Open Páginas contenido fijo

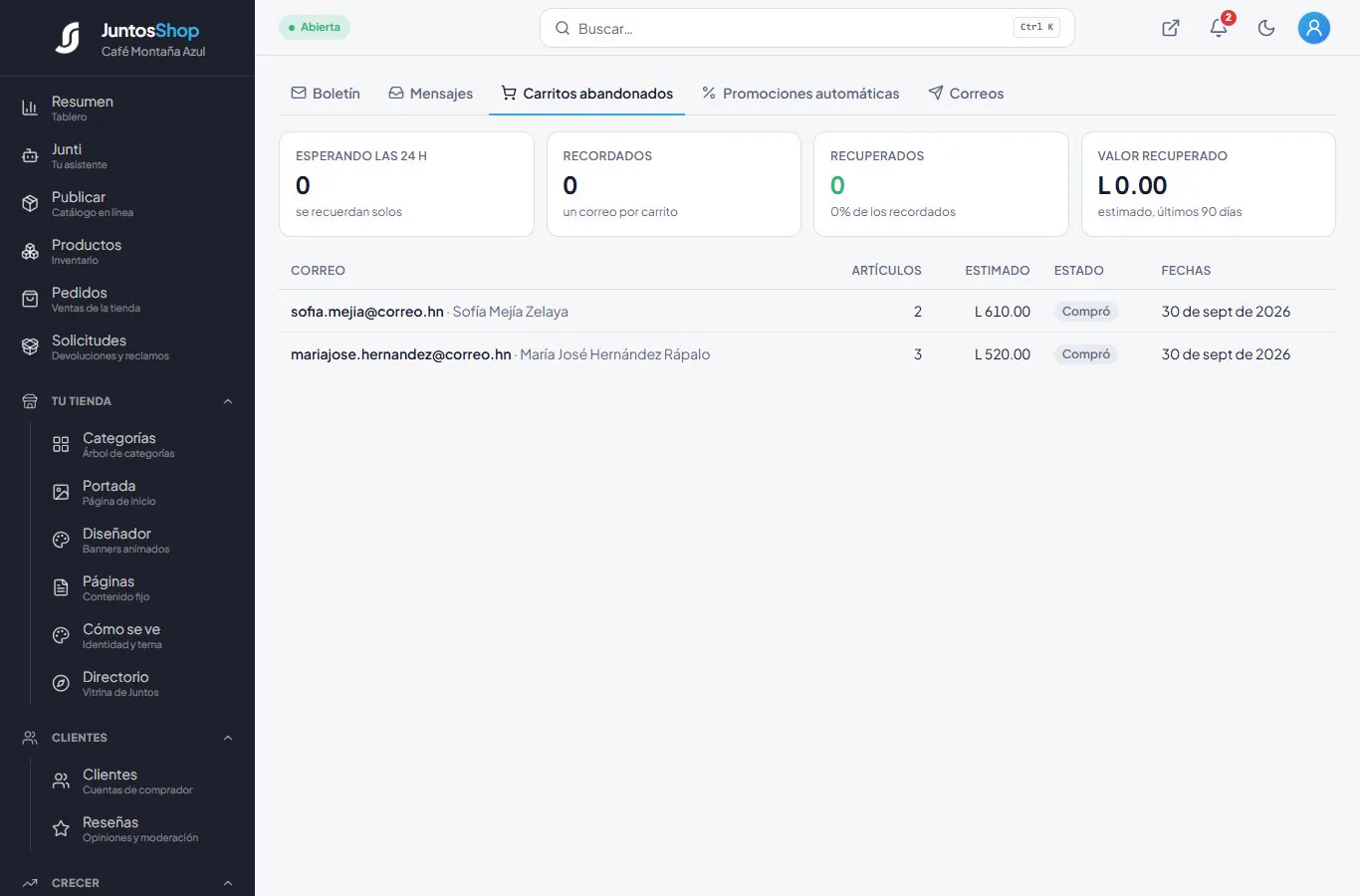(x=142, y=588)
